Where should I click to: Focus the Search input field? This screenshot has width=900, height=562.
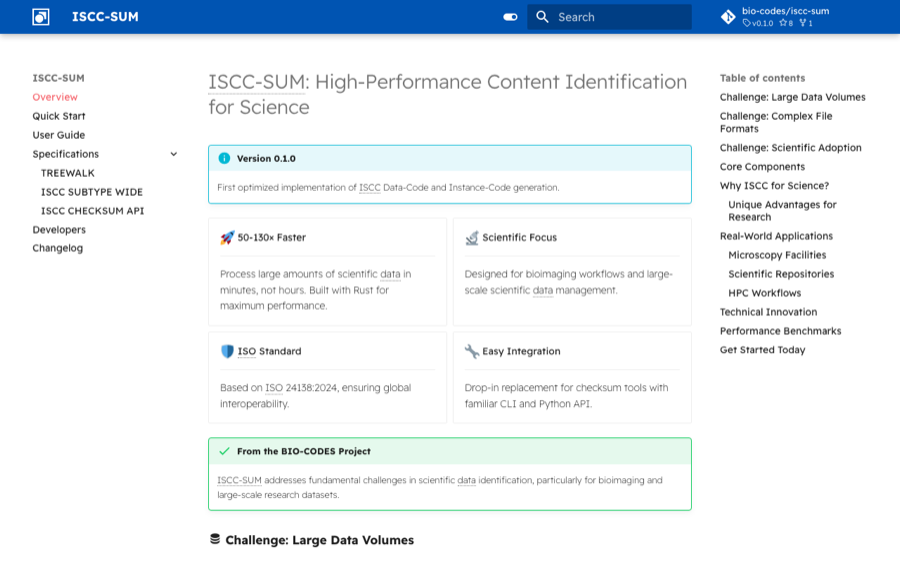pyautogui.click(x=609, y=17)
